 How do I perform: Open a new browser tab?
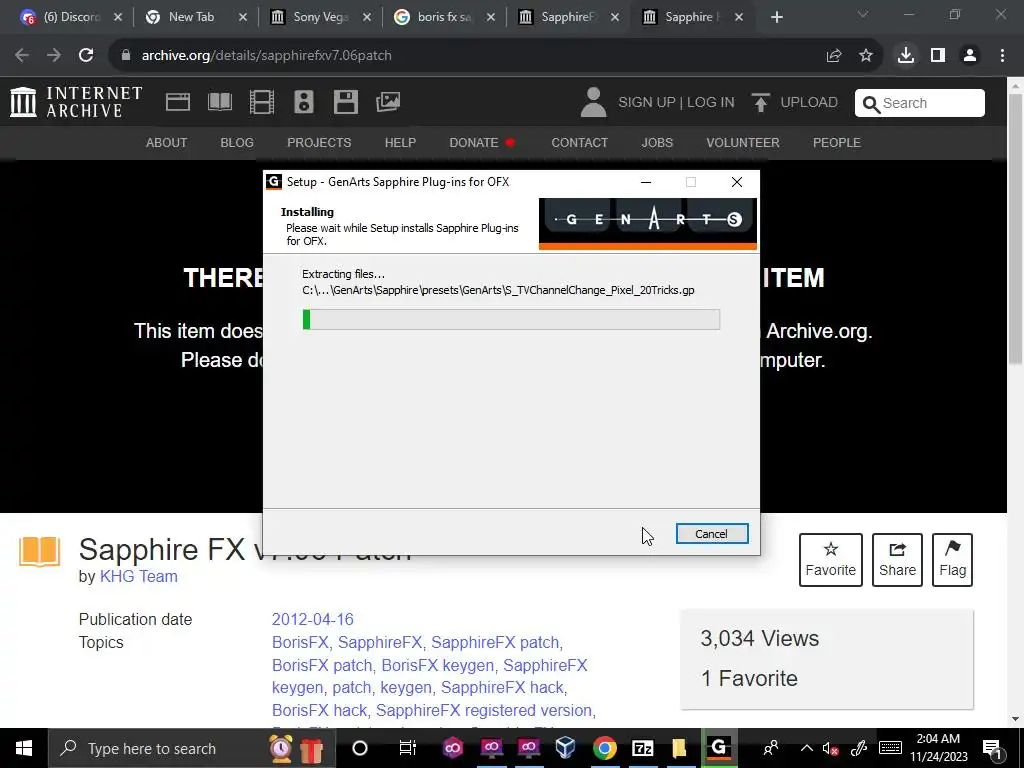(776, 18)
